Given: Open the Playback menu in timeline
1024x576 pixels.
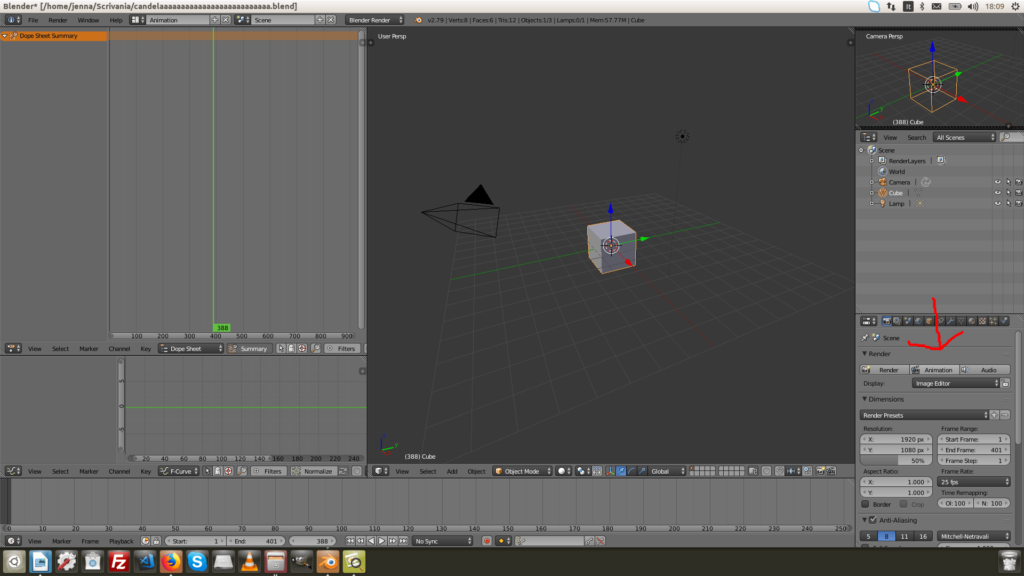Looking at the screenshot, I should pos(121,541).
